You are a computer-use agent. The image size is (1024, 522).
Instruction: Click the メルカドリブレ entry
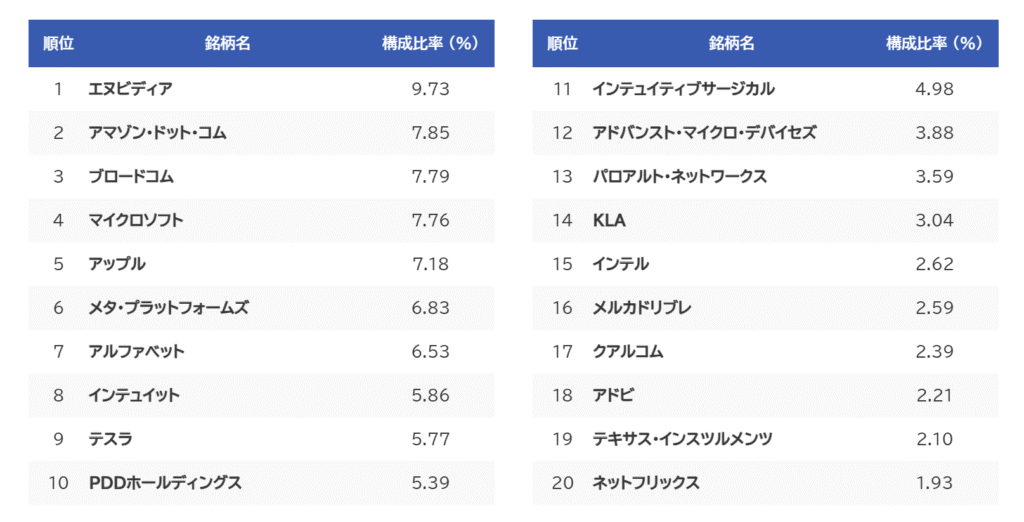(641, 308)
